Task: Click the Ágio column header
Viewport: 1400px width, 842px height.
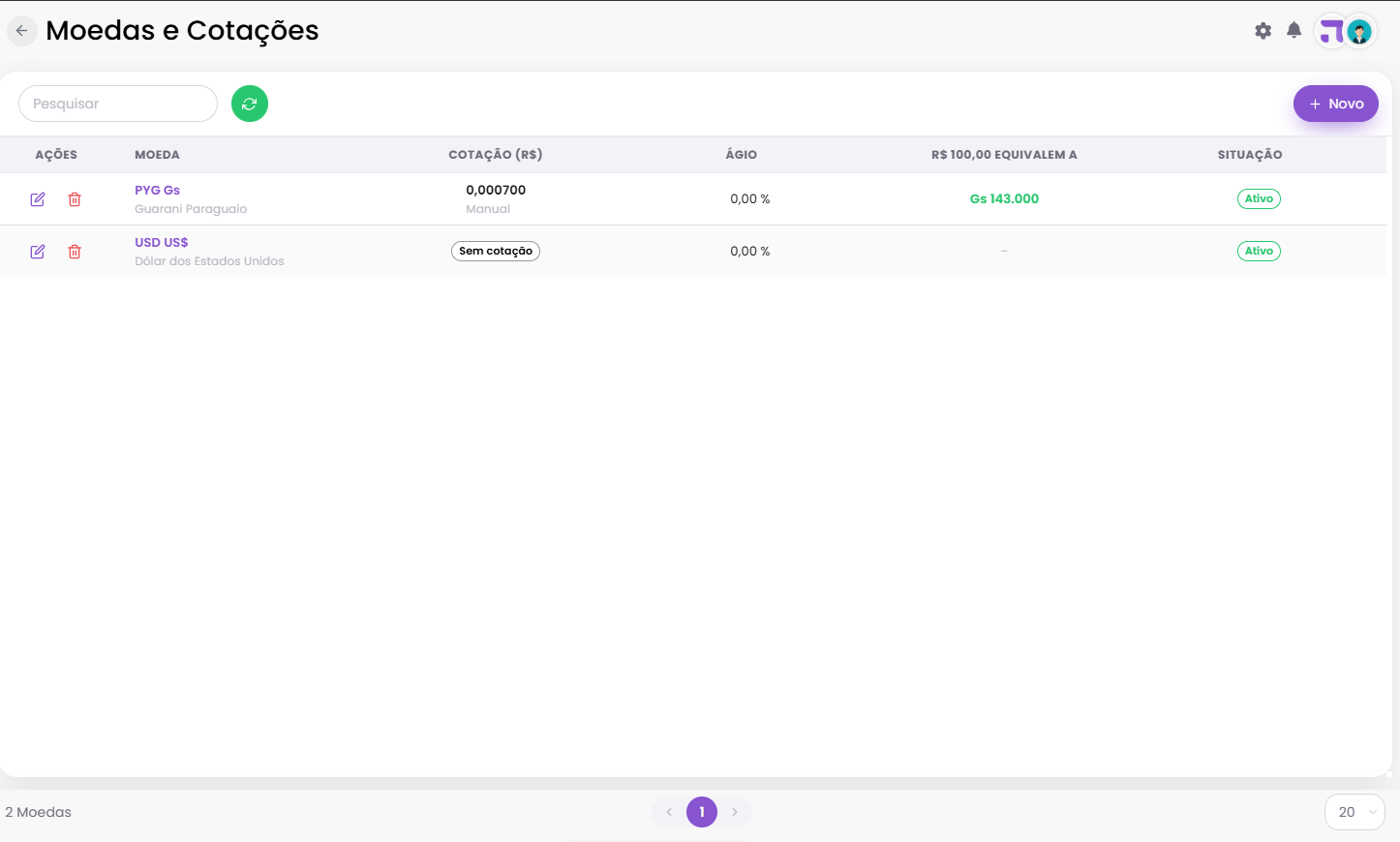Action: 742,155
